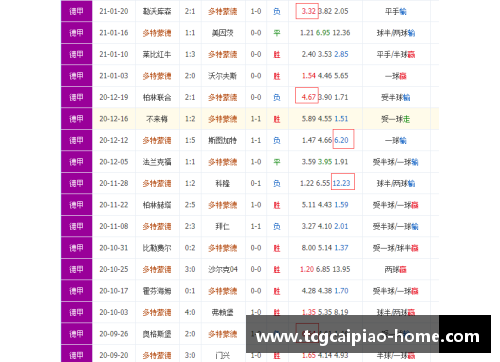
Task: Select the date cell 20-12-16
Action: [114, 119]
